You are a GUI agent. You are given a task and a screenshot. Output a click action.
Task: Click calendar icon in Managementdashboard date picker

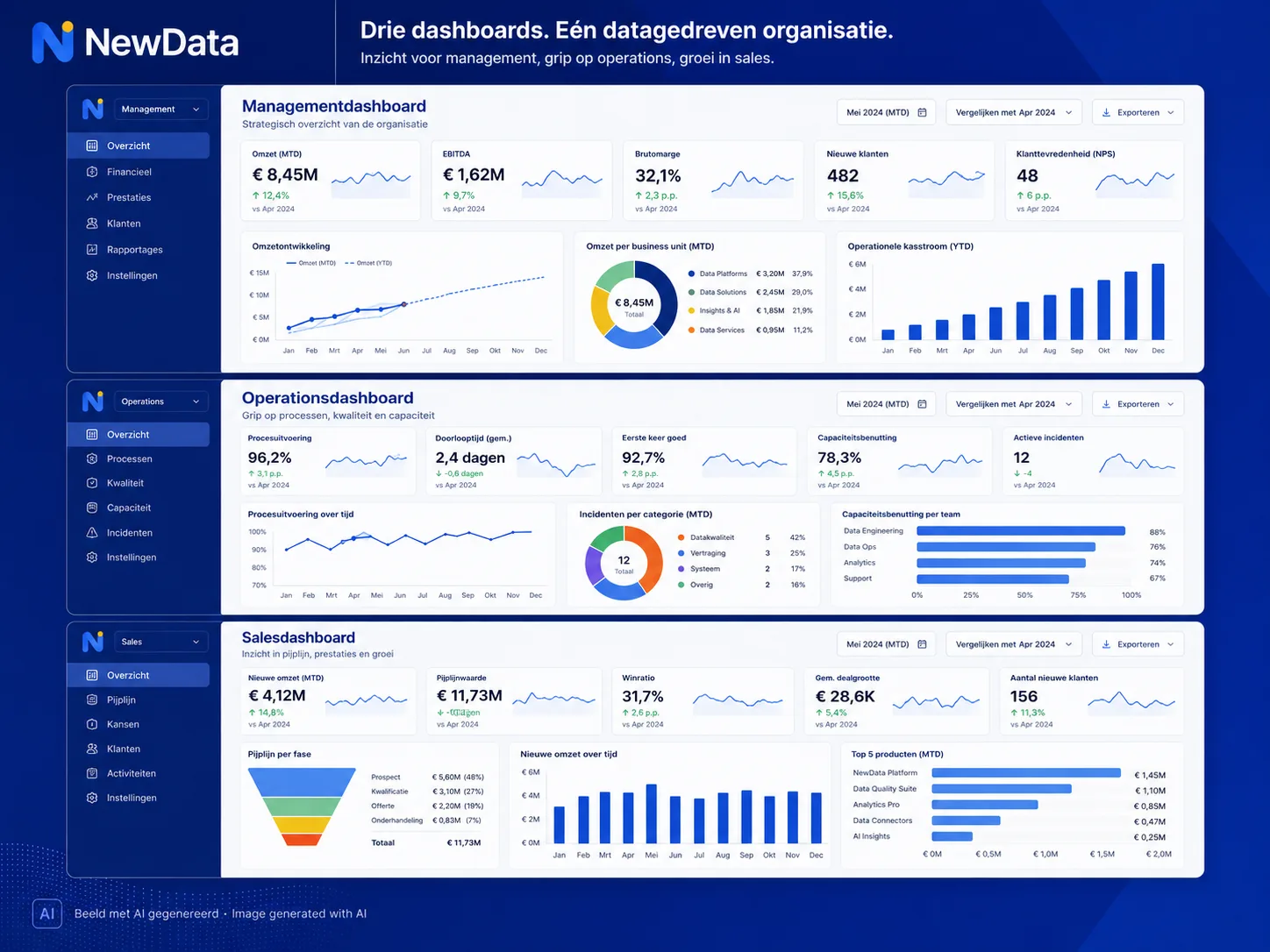click(x=923, y=112)
